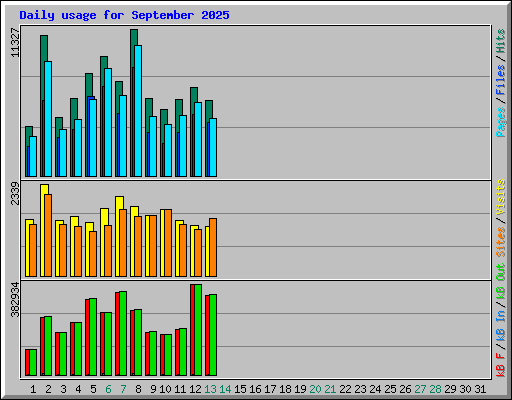Click day 10 on the x-axis
The image size is (512, 400).
pyautogui.click(x=165, y=389)
